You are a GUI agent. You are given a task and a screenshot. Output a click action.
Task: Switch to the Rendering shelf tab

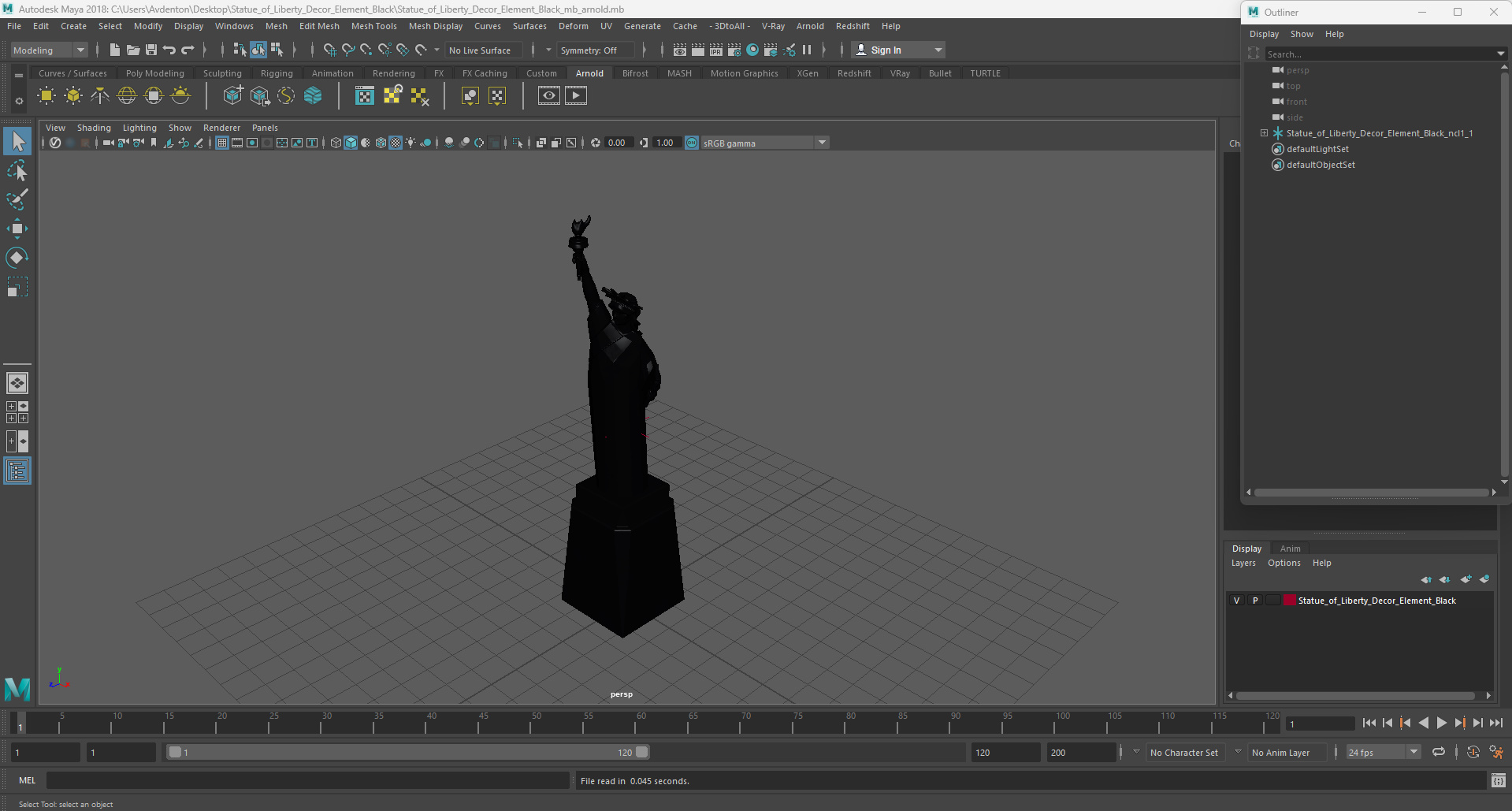point(393,73)
